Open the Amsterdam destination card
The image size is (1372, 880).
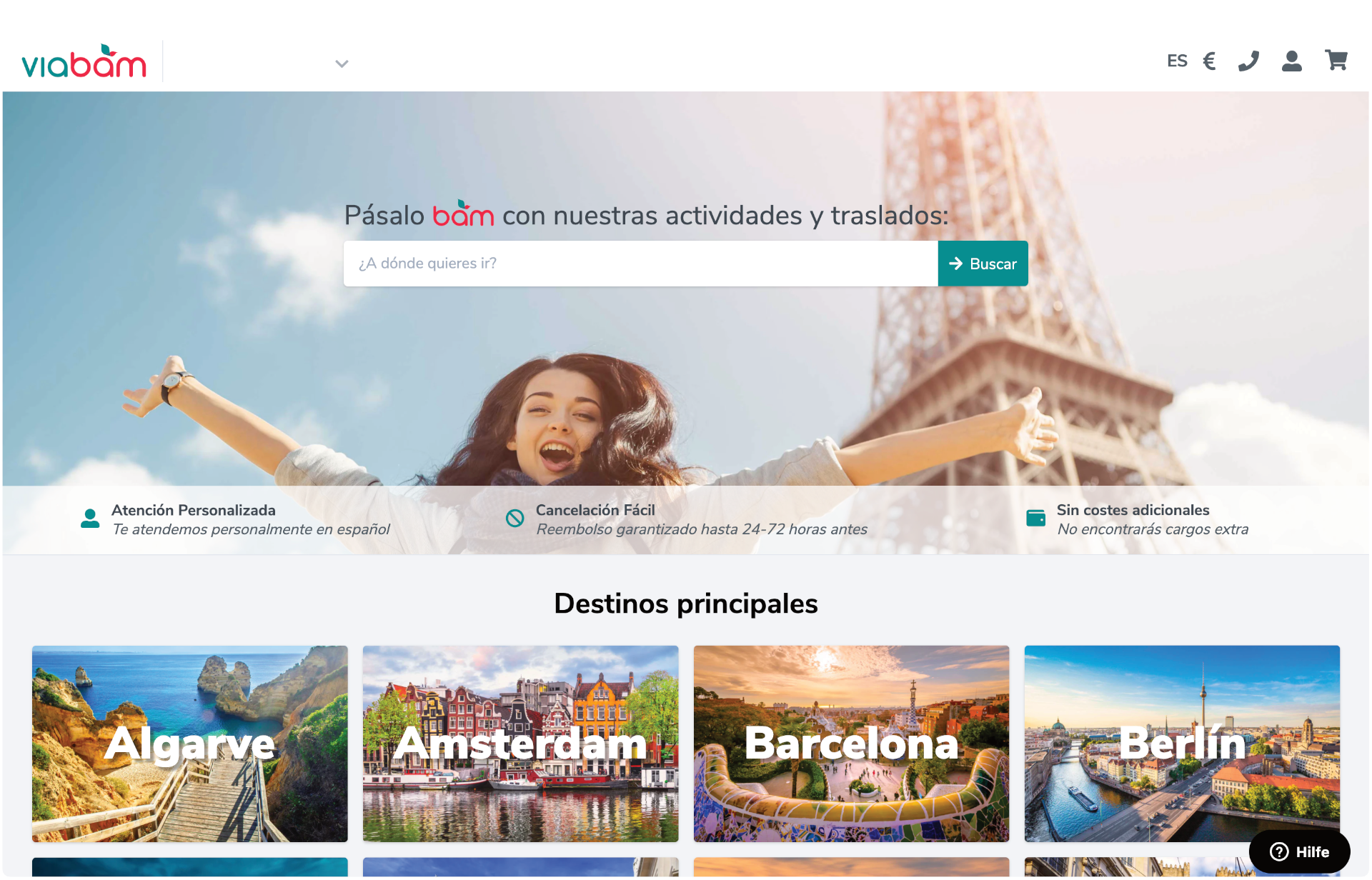coord(520,744)
